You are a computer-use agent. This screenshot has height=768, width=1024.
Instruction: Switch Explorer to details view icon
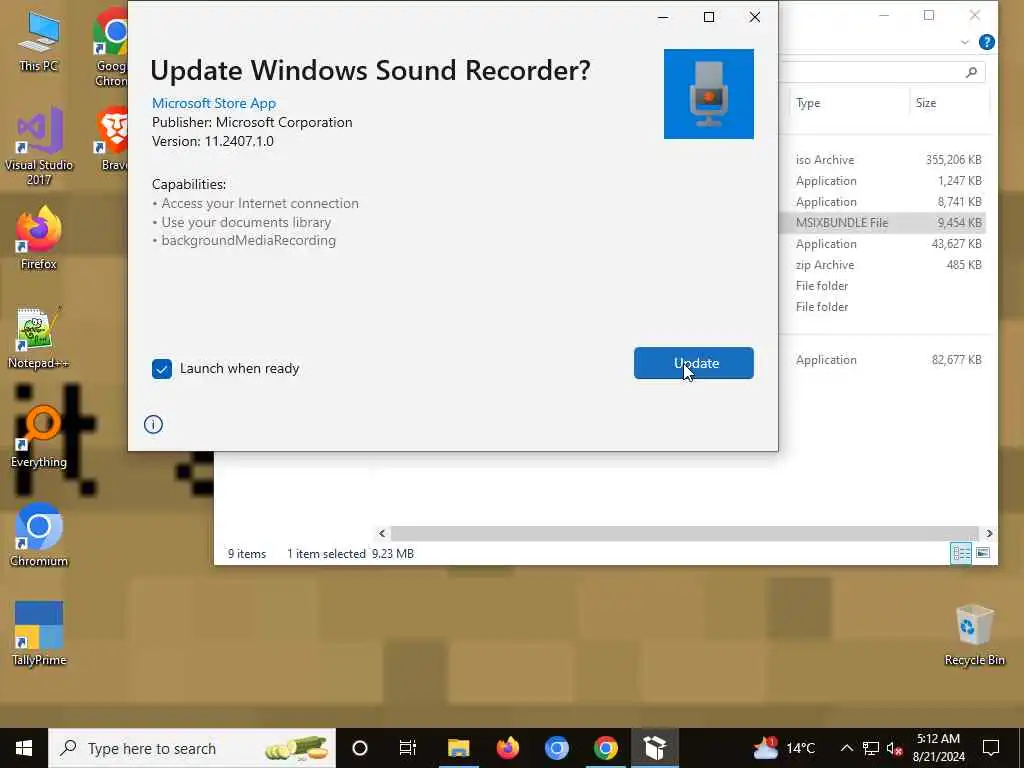[x=961, y=554]
